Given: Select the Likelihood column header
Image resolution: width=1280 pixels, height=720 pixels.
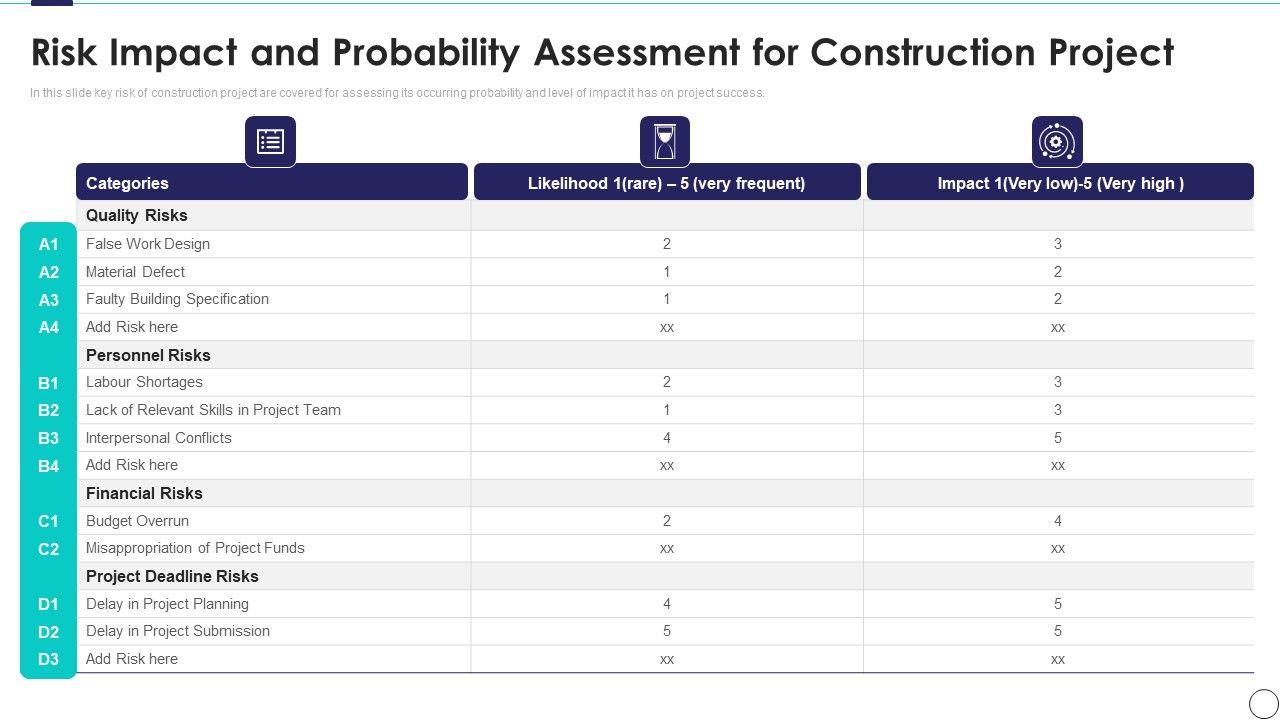Looking at the screenshot, I should tap(666, 183).
